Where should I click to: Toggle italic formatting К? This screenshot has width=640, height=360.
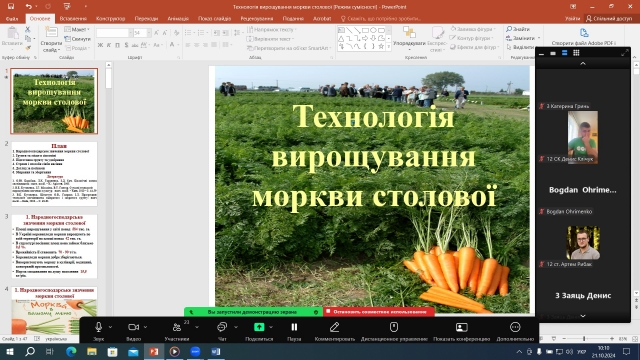tap(109, 45)
